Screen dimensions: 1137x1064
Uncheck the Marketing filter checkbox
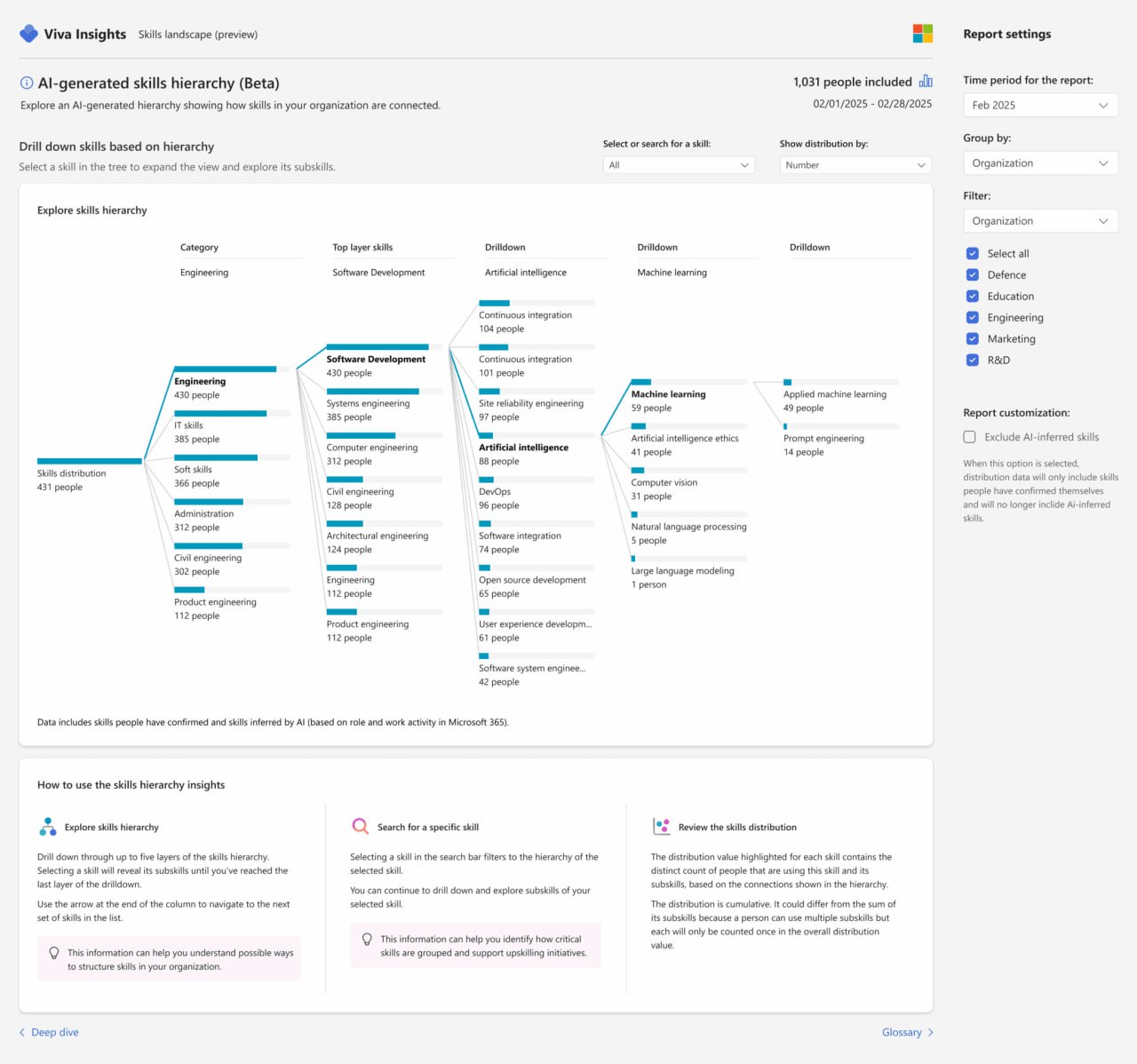tap(973, 338)
